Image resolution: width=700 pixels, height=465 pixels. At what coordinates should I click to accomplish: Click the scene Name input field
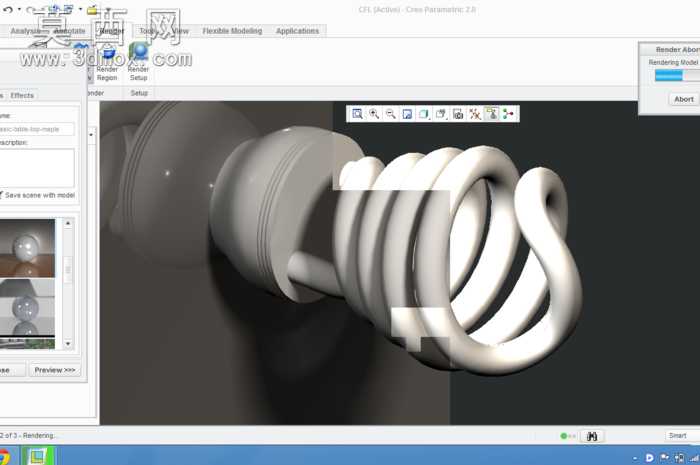[37, 129]
